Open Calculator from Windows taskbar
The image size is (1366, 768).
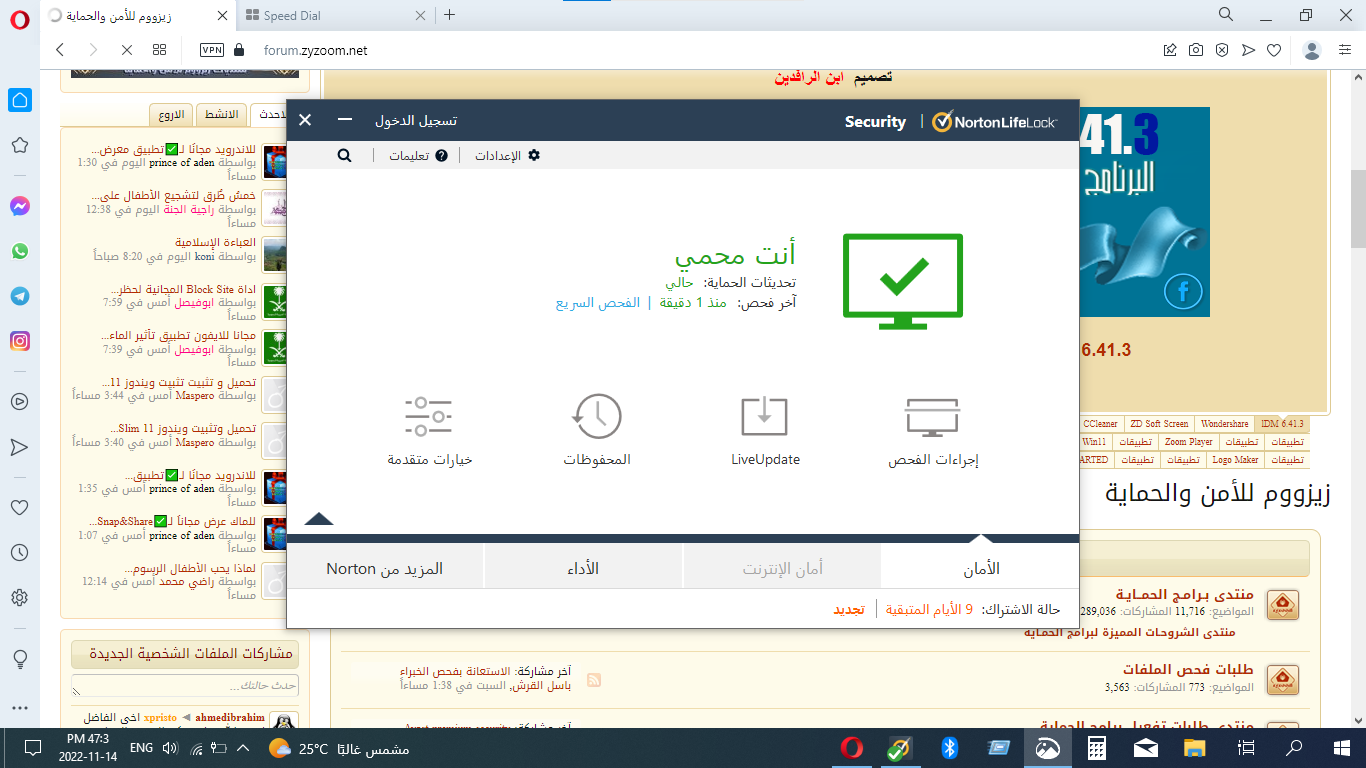tap(1097, 748)
